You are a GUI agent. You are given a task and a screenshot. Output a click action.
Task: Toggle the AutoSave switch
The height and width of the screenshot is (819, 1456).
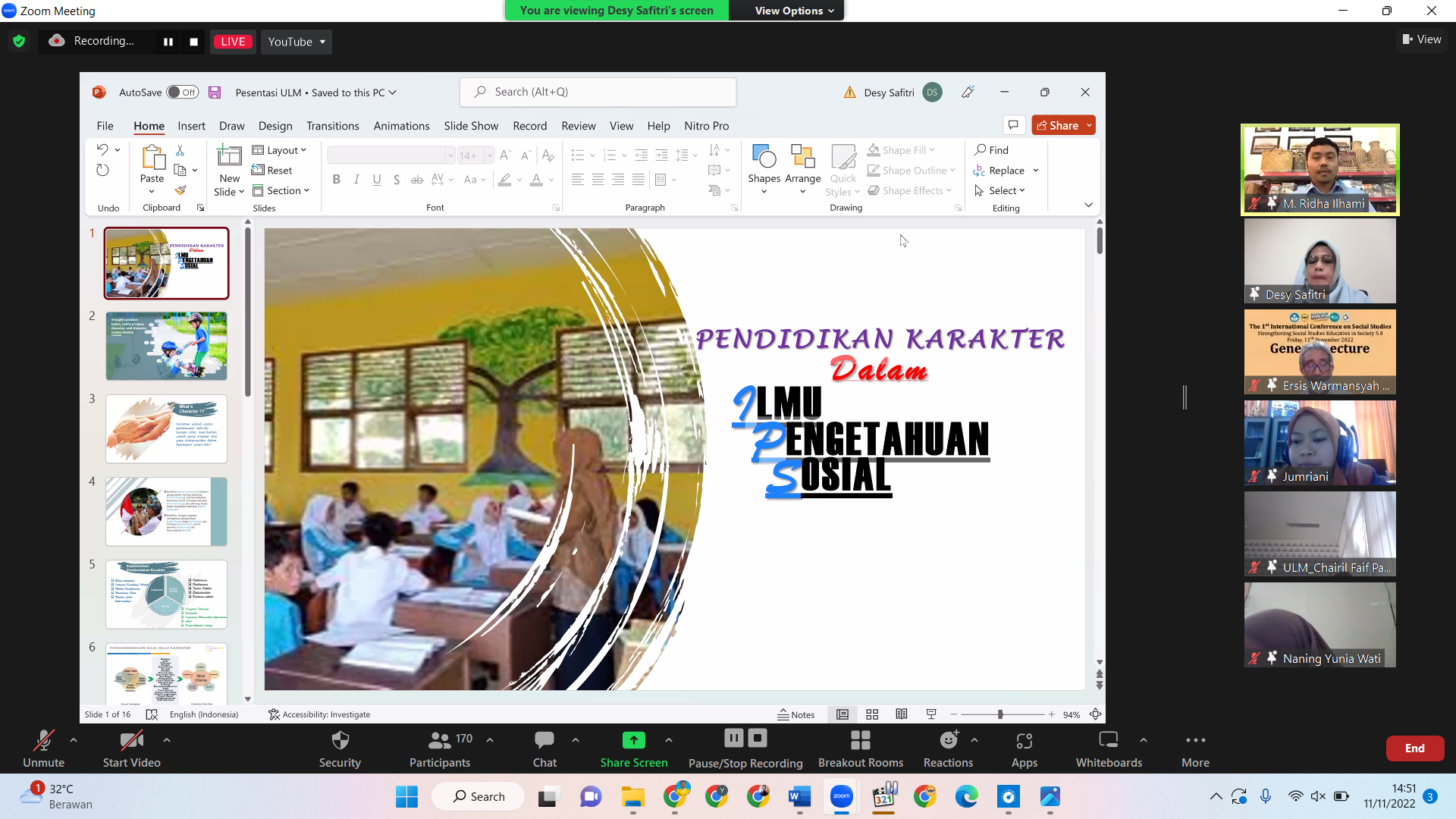pyautogui.click(x=182, y=93)
